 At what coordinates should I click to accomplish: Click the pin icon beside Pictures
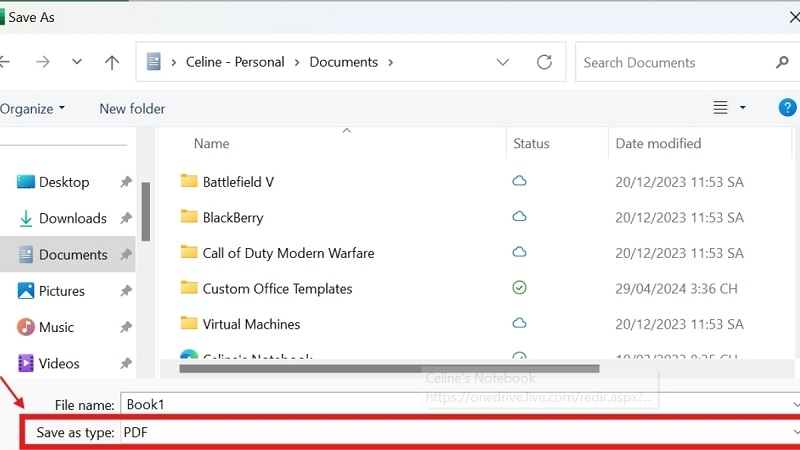click(126, 291)
